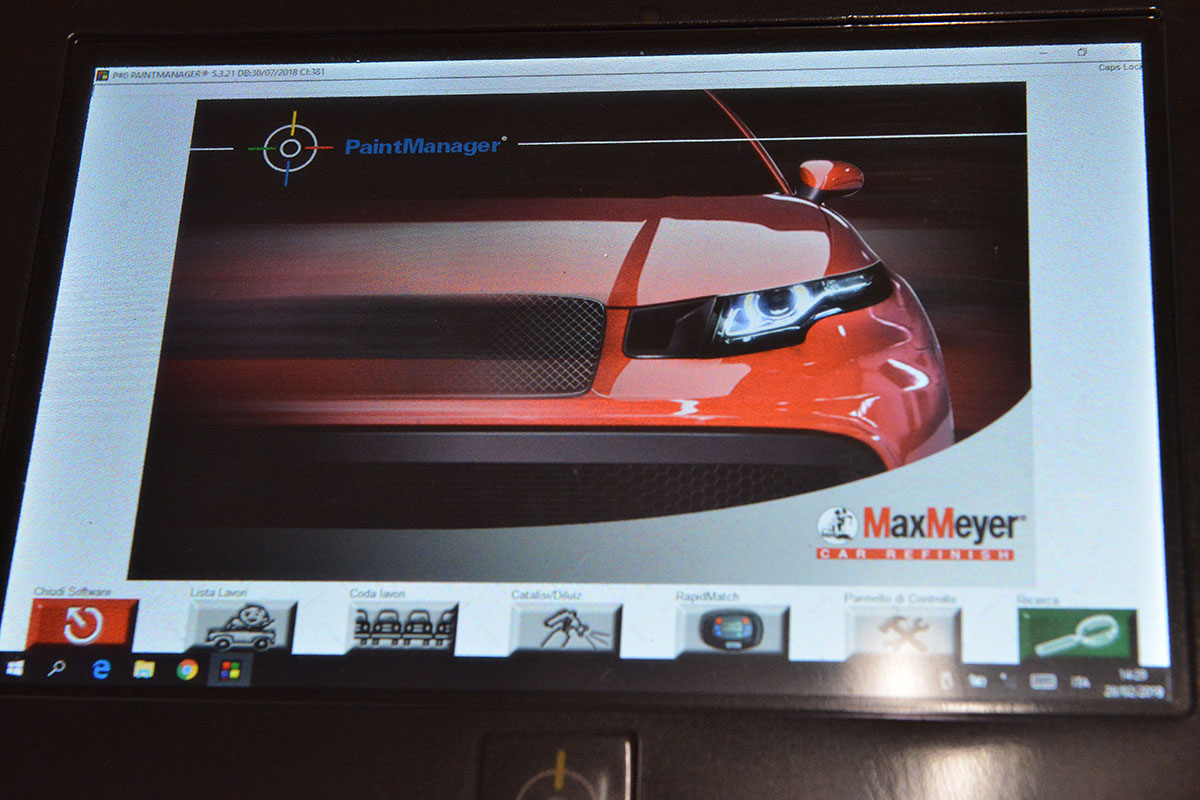
Task: Launch Google Chrome from the taskbar
Action: tap(187, 670)
